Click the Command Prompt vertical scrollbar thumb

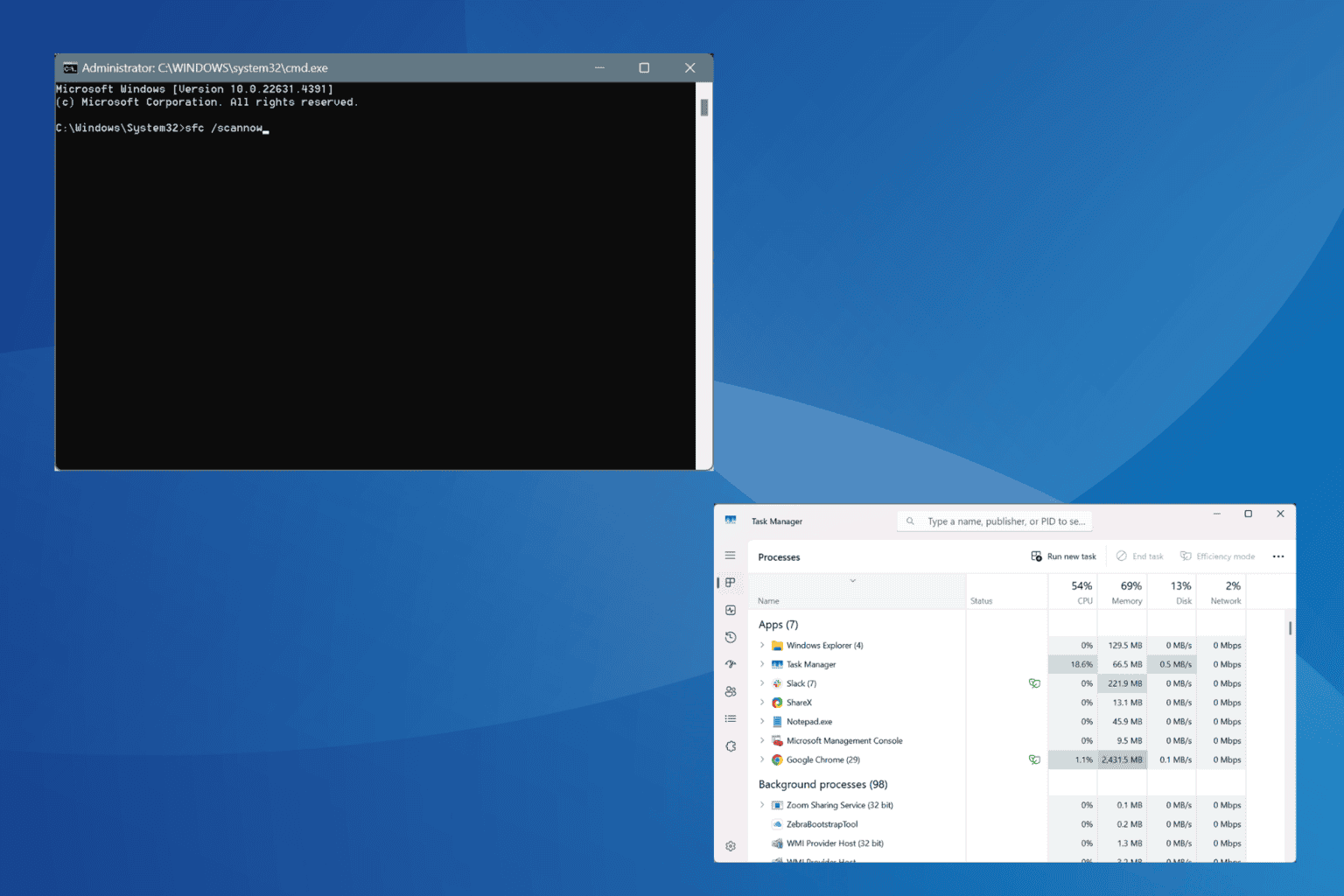(x=704, y=108)
